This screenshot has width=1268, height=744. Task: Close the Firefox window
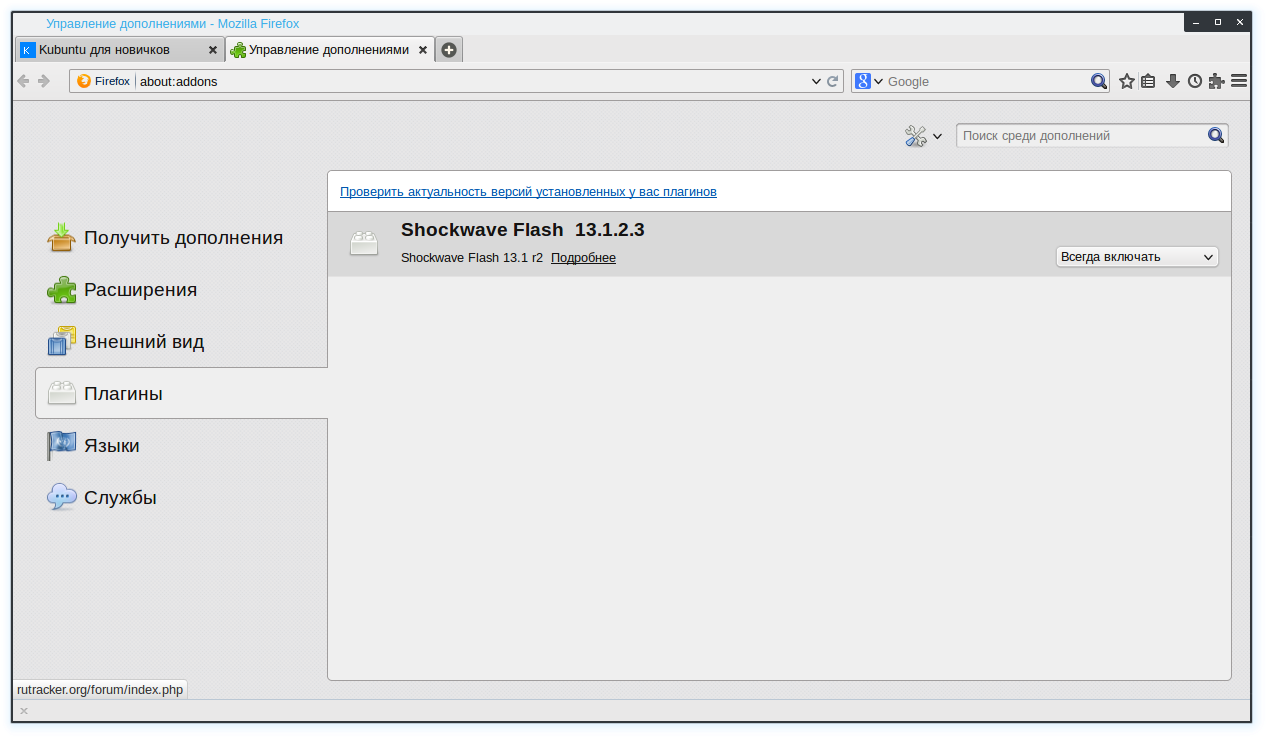pyautogui.click(x=1240, y=21)
